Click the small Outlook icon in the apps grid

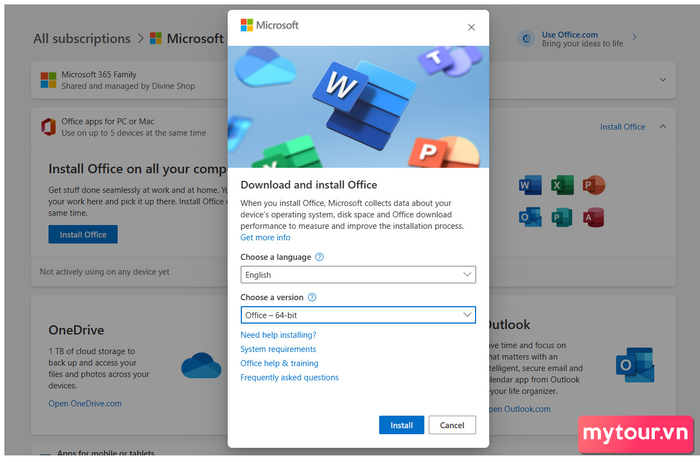click(530, 217)
